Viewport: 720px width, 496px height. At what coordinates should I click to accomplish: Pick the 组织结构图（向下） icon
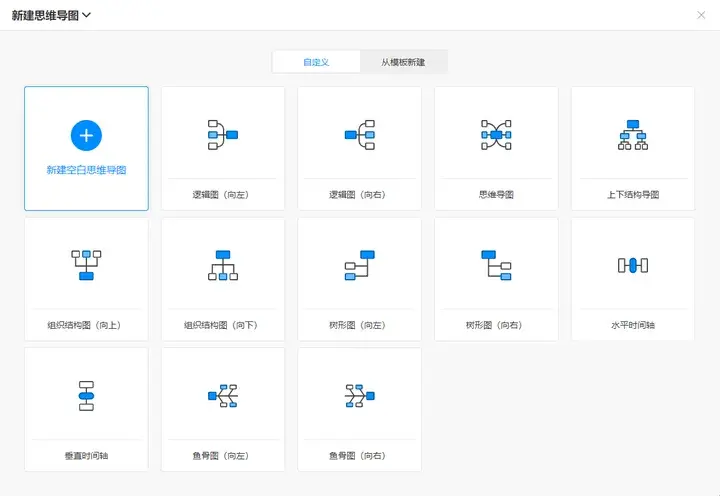222,264
